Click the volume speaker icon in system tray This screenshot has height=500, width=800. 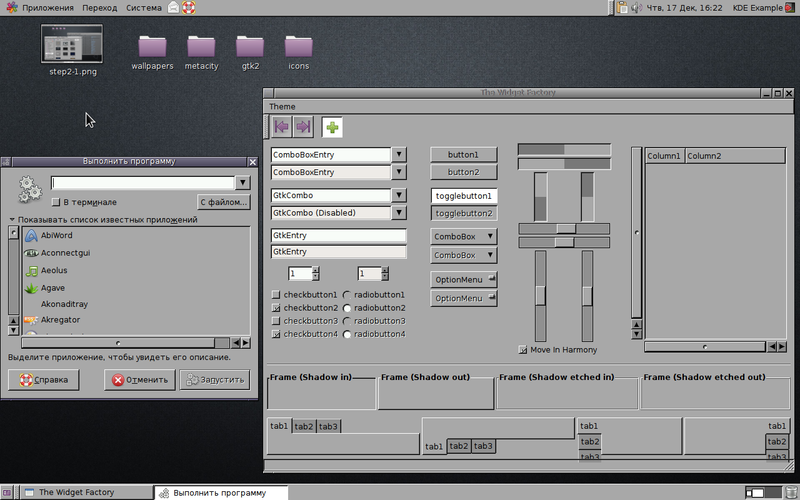point(636,8)
